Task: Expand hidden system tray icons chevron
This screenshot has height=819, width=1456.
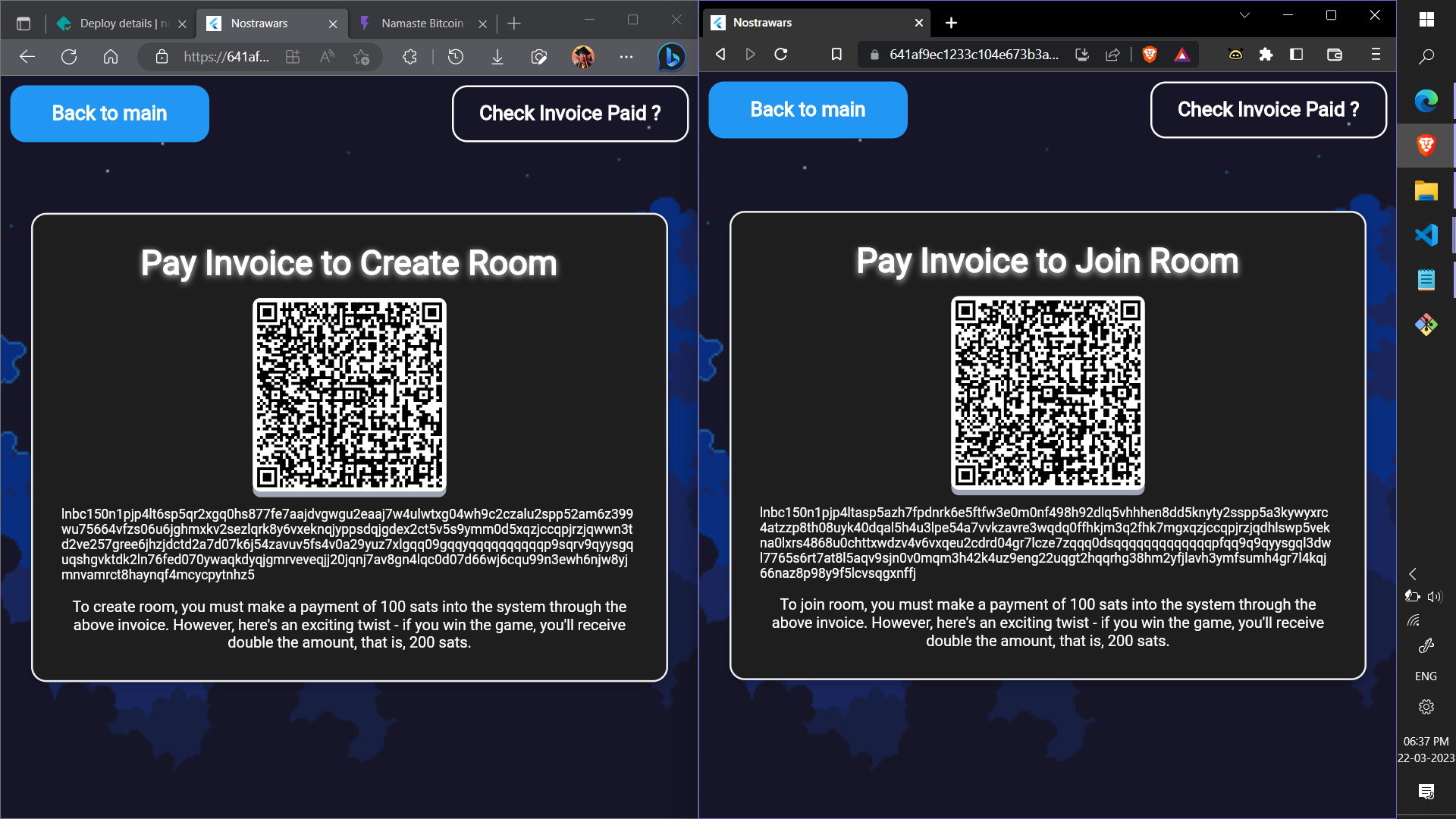Action: pyautogui.click(x=1413, y=574)
